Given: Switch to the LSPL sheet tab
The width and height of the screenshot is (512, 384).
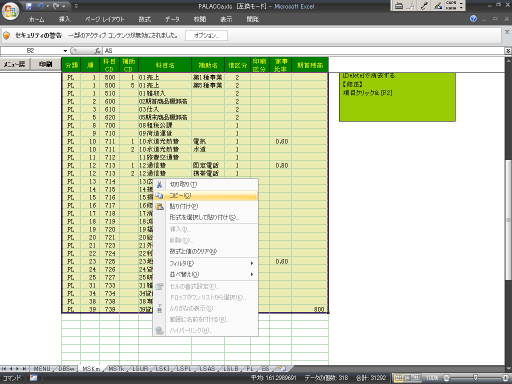Looking at the screenshot, I should (184, 369).
